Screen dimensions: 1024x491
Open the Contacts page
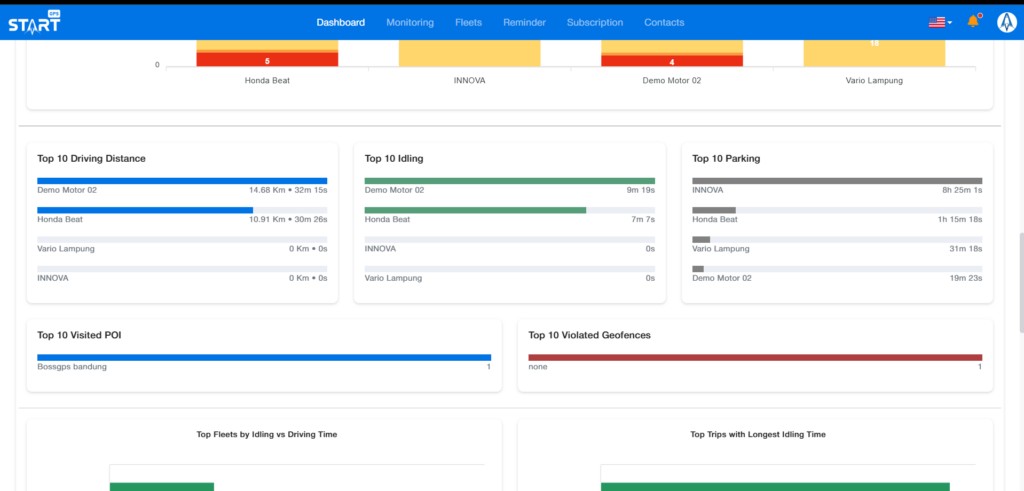tap(664, 22)
